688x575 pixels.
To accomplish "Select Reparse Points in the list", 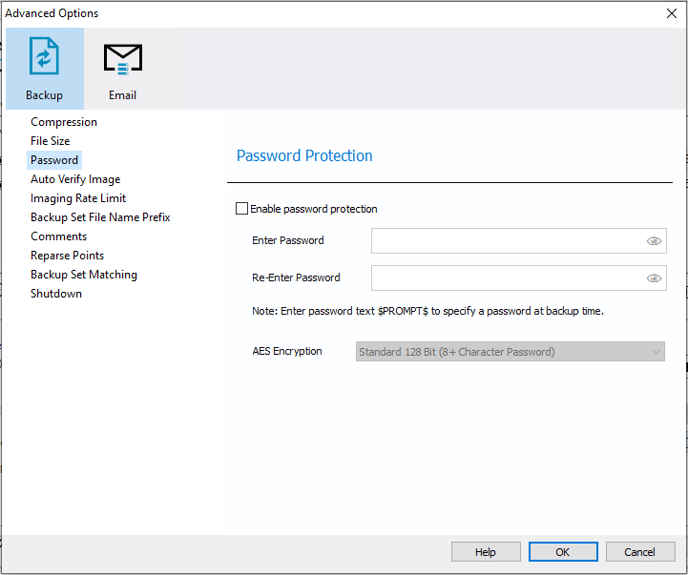I will pos(67,255).
